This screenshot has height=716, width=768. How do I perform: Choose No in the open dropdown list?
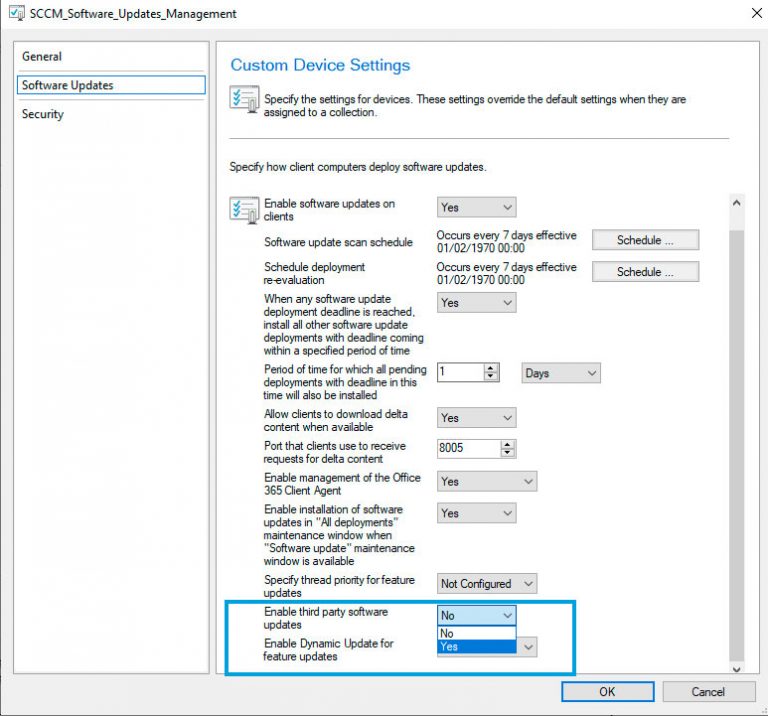coord(476,633)
